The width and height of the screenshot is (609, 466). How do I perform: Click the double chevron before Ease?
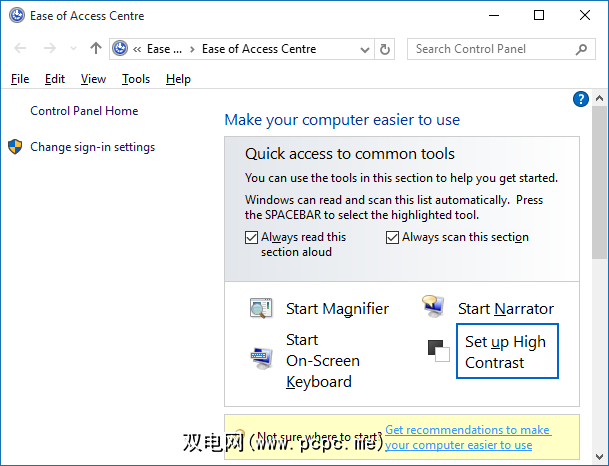pyautogui.click(x=137, y=49)
